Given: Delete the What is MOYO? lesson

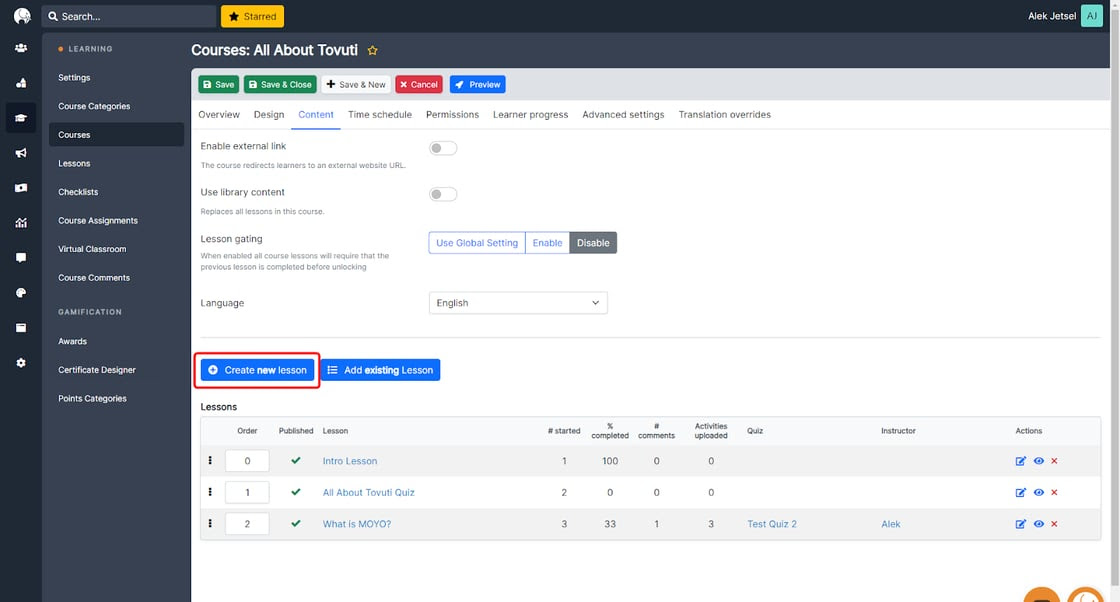Looking at the screenshot, I should click(x=1054, y=524).
